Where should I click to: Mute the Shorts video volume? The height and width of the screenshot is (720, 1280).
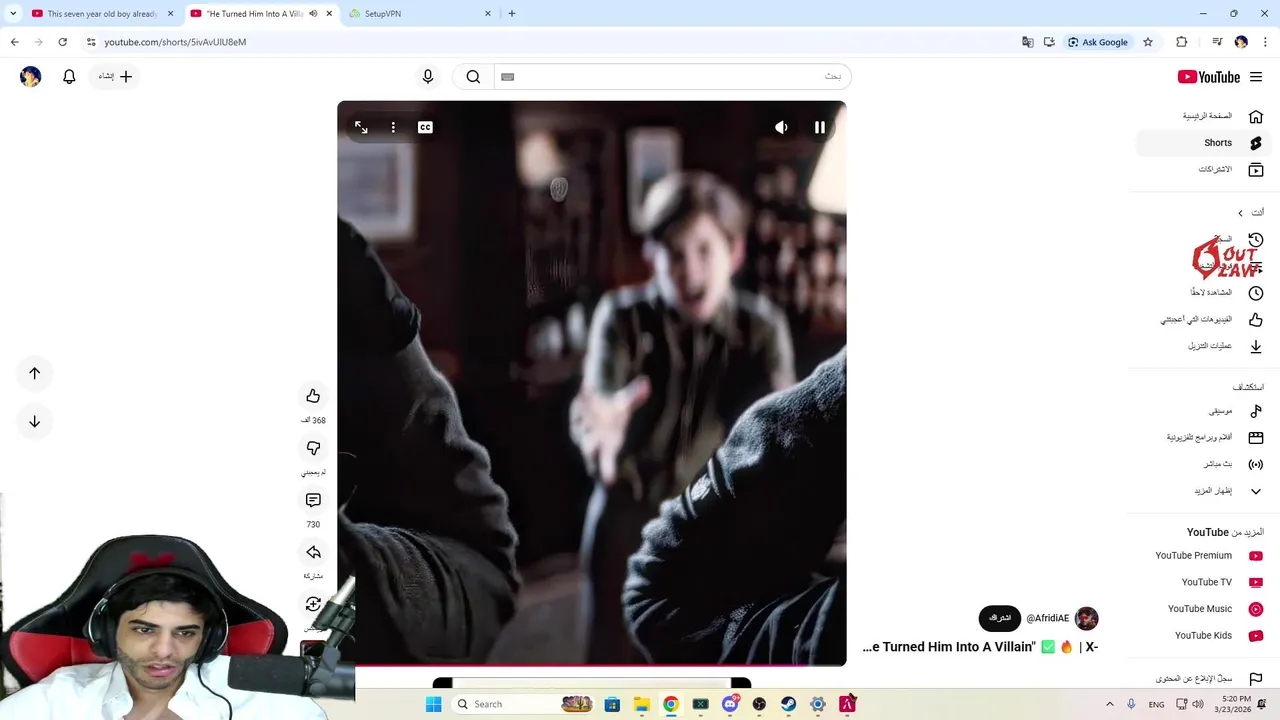[781, 127]
